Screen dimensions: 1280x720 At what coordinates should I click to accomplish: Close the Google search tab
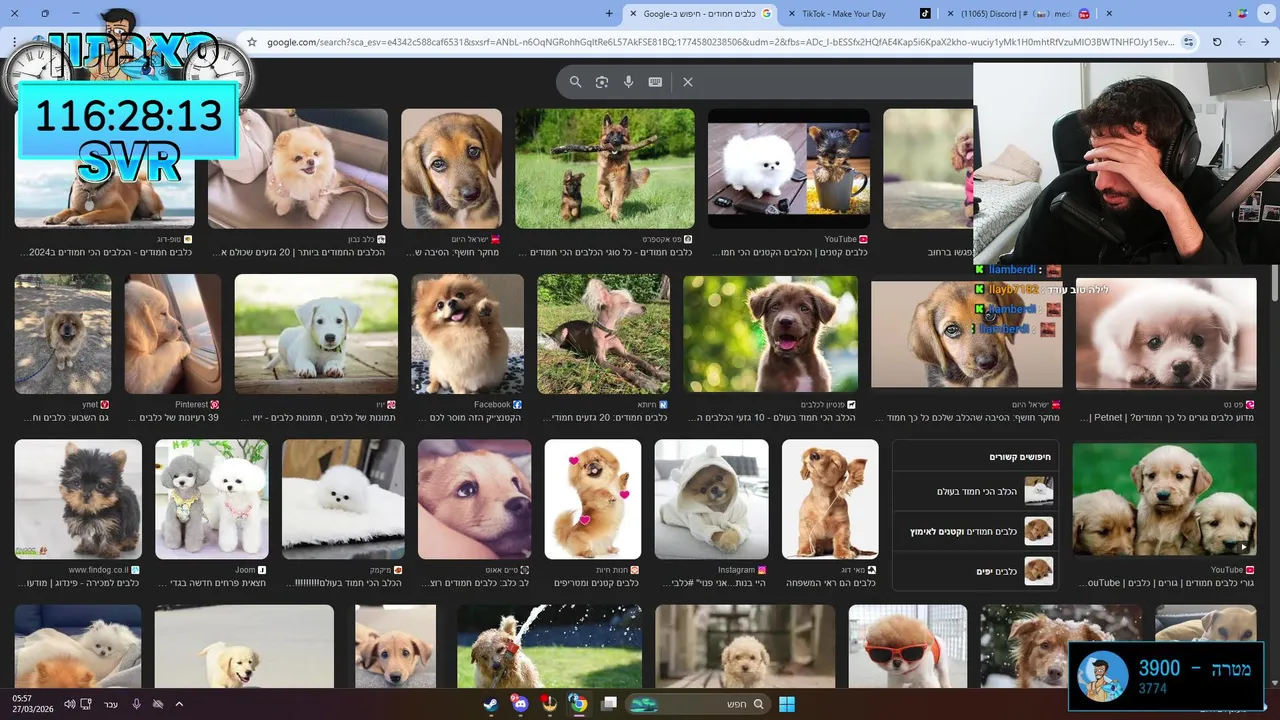[633, 13]
